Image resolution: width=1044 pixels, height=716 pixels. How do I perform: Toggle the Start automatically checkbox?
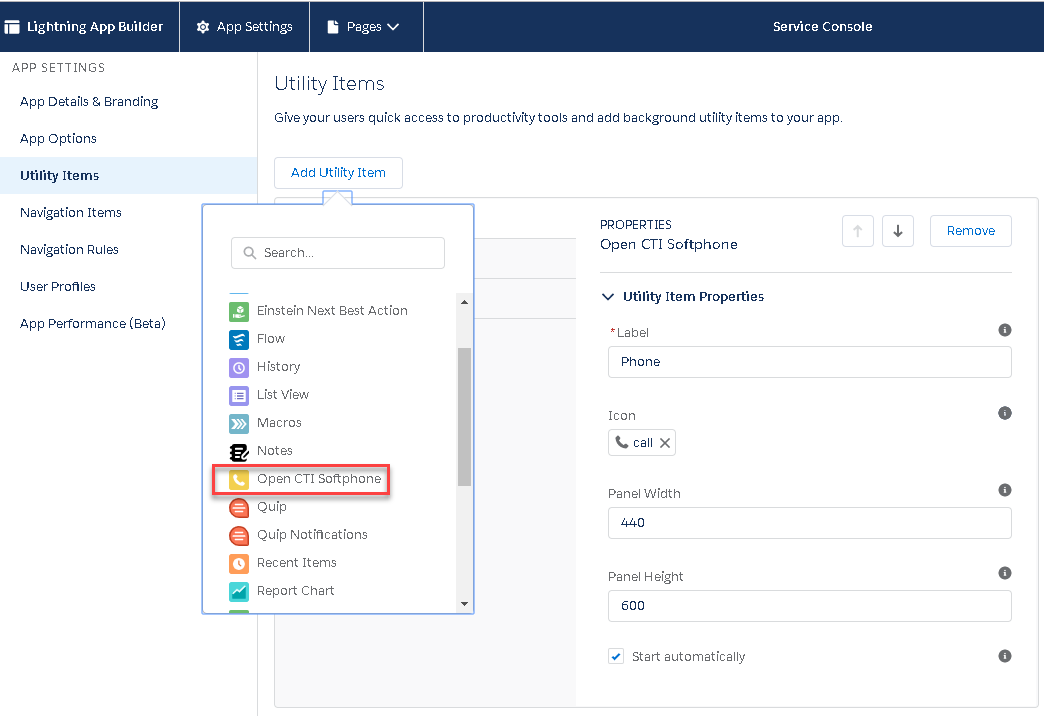(616, 657)
